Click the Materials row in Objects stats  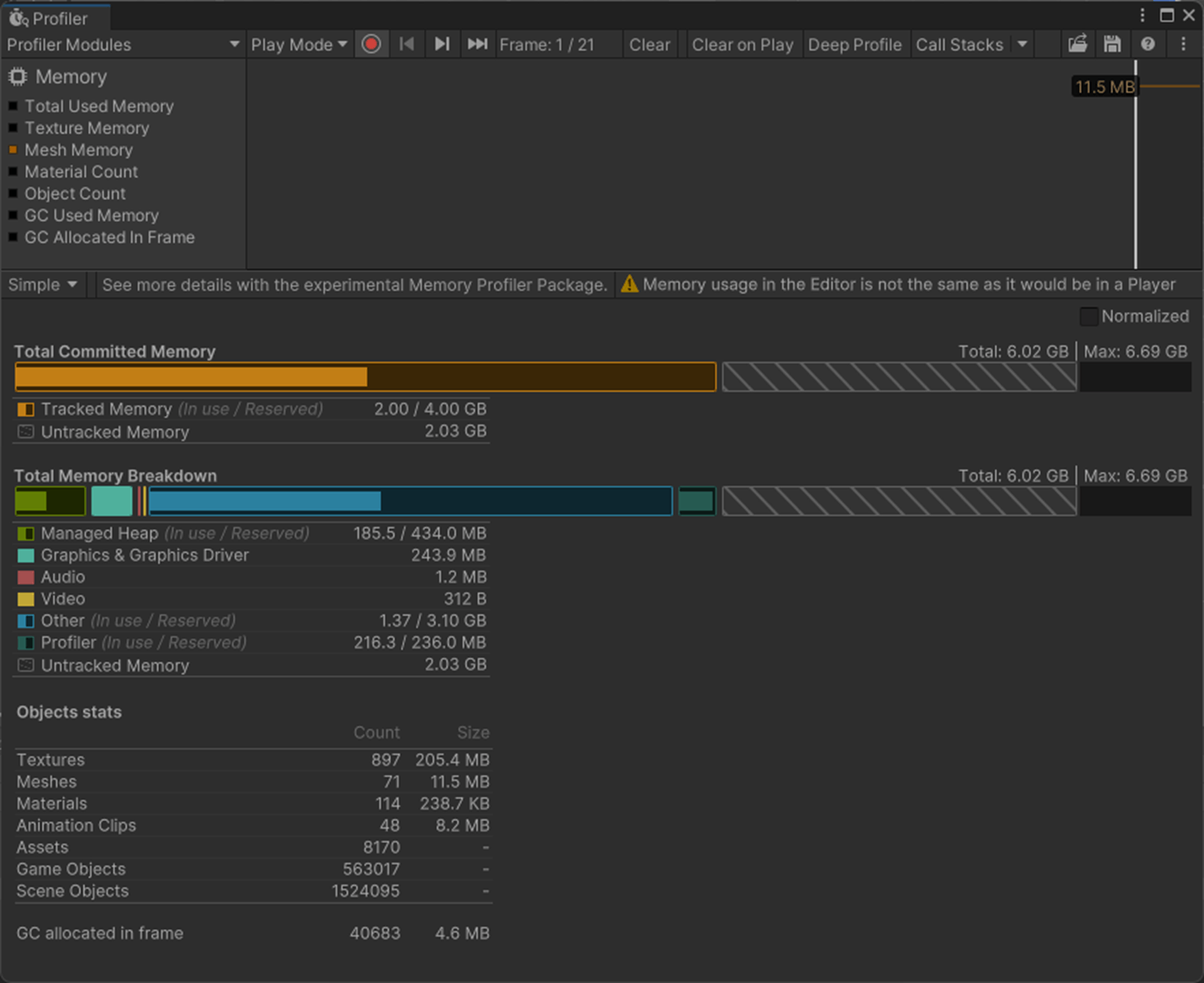(x=253, y=804)
